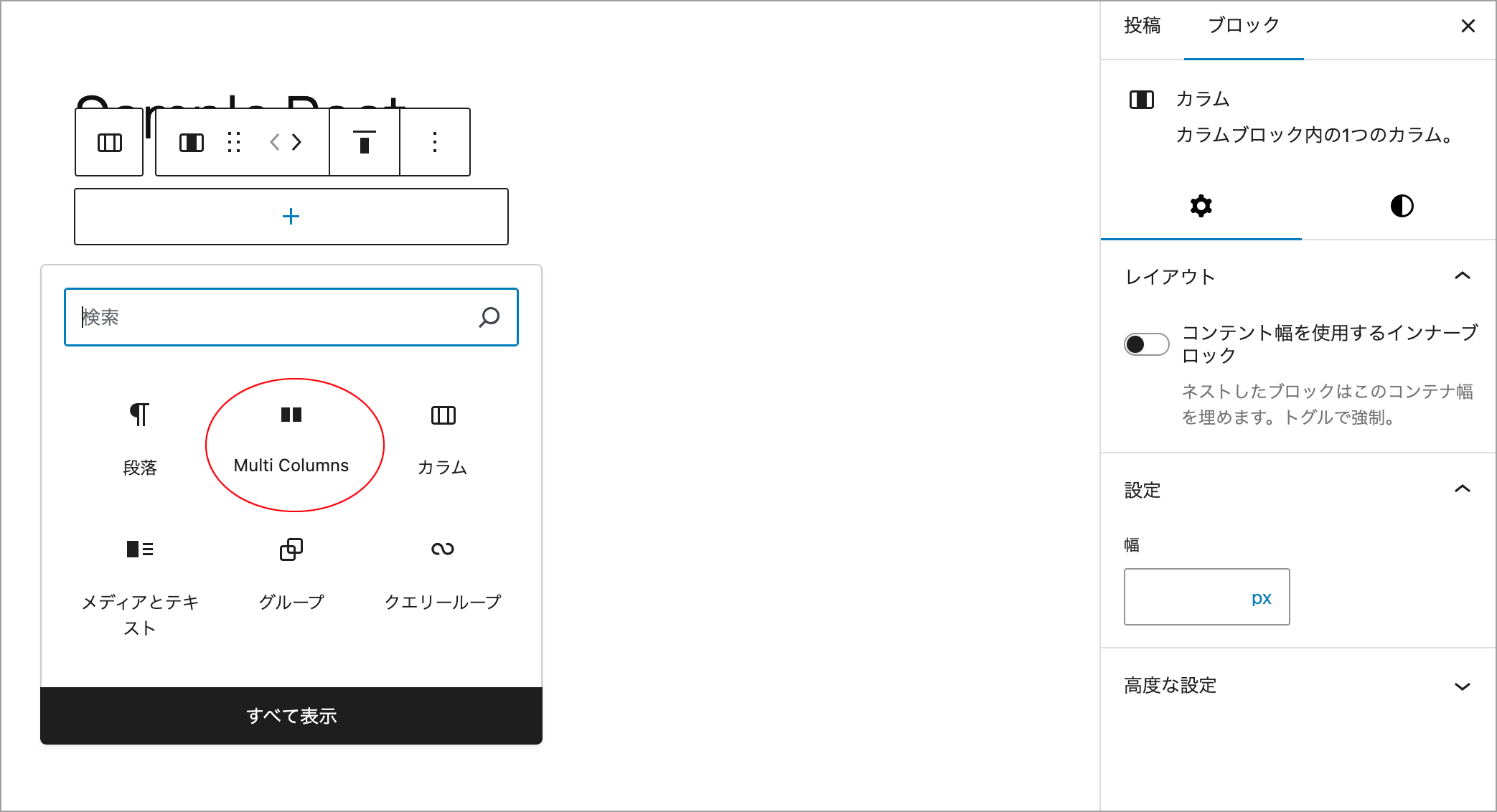Open the styles half-circle tab
Viewport: 1497px width, 812px height.
pos(1401,207)
